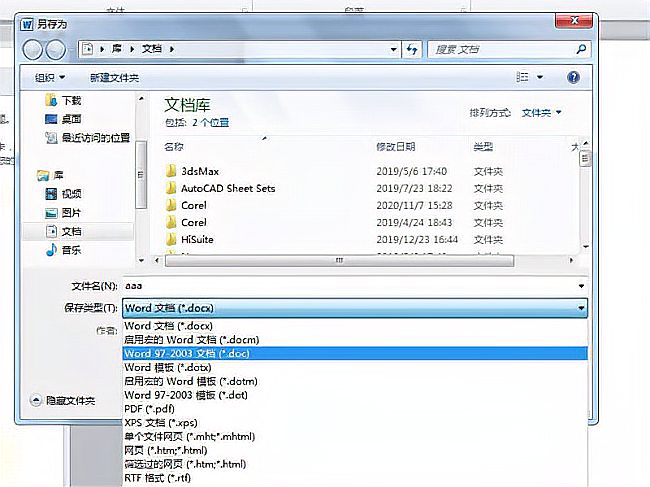The width and height of the screenshot is (650, 487).
Task: Choose 启用宏的 Word 文档 (*.docm)
Action: 355,339
